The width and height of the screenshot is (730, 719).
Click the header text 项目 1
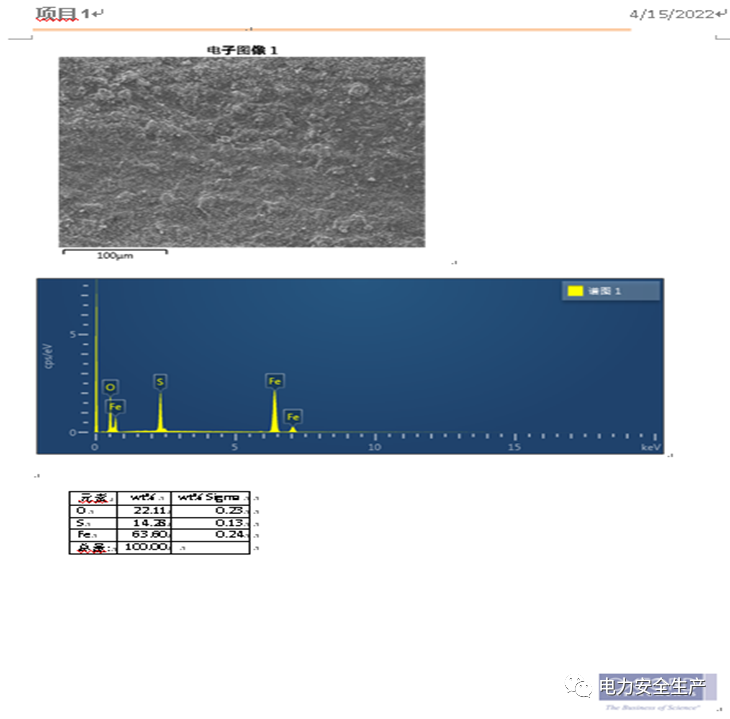(x=63, y=14)
